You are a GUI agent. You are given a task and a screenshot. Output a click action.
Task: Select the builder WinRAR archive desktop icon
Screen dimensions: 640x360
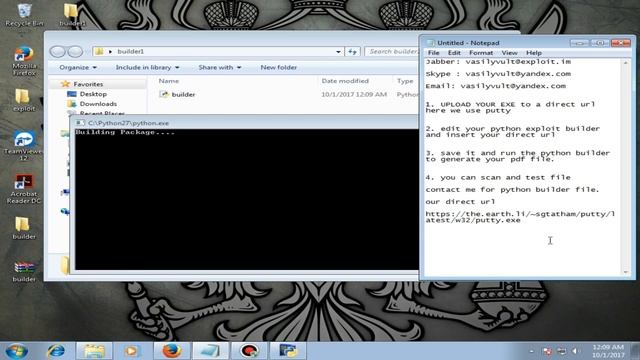pos(24,271)
